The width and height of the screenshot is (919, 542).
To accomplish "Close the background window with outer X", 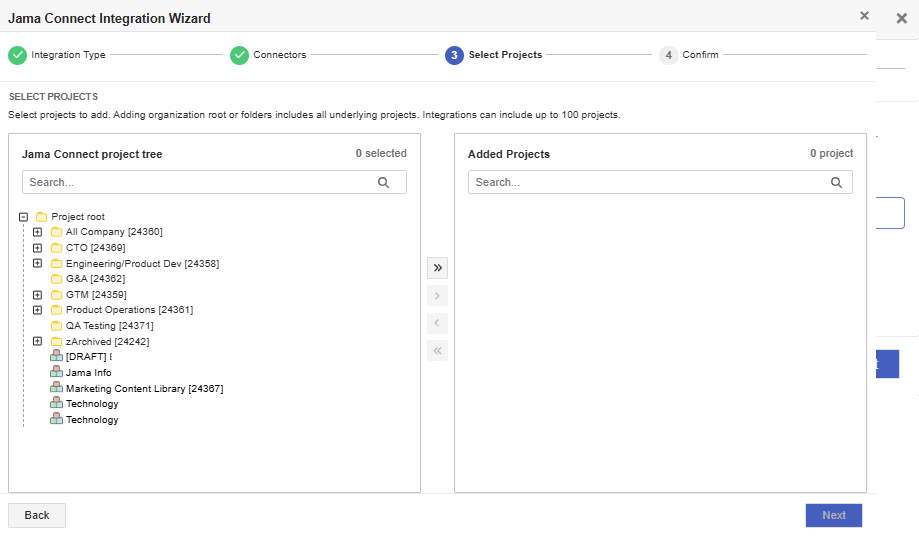I will 901,18.
